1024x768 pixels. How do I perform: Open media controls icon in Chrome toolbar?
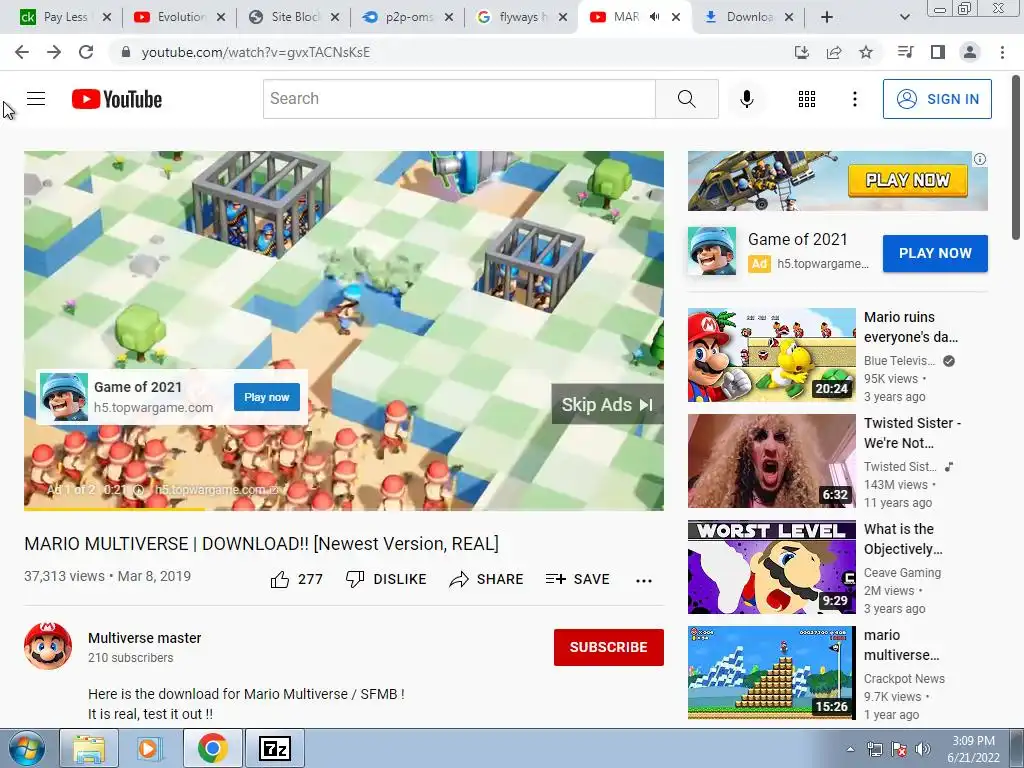pos(905,52)
